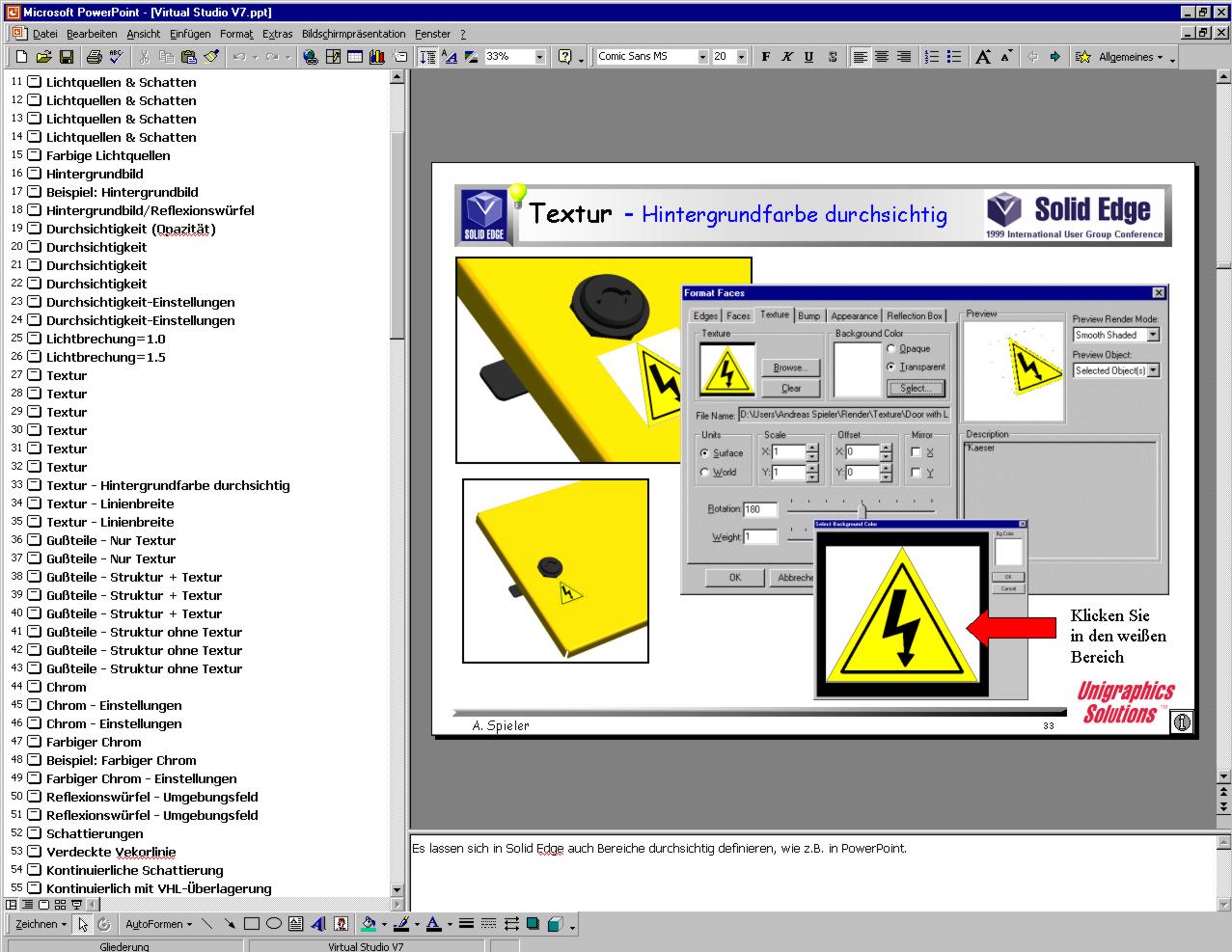The height and width of the screenshot is (952, 1232).
Task: Open Help with the question mark icon
Action: pyautogui.click(x=565, y=57)
